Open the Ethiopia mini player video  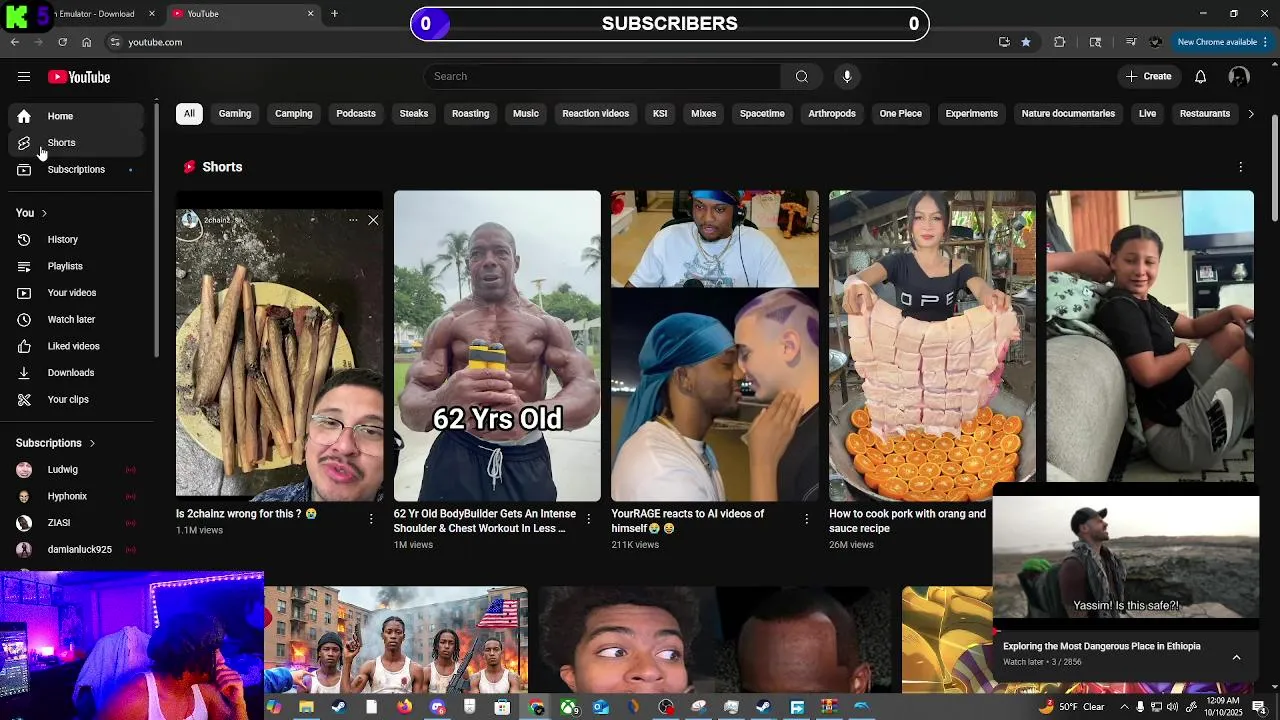point(1125,557)
